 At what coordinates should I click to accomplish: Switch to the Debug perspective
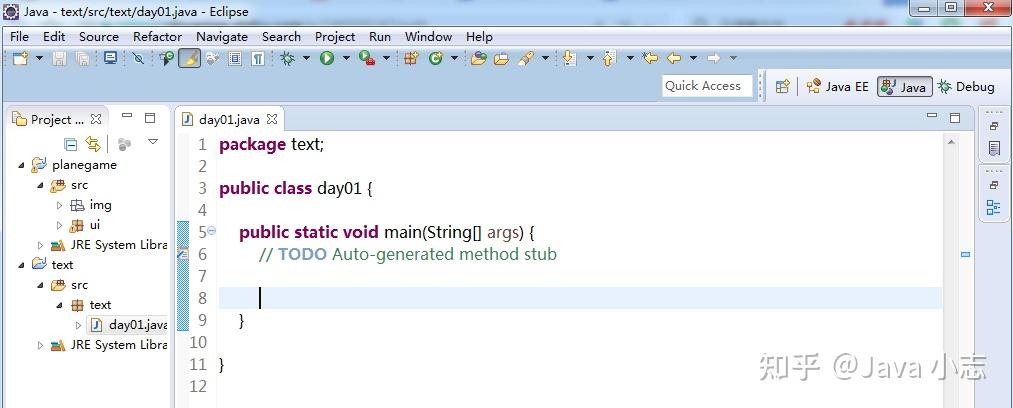[966, 87]
